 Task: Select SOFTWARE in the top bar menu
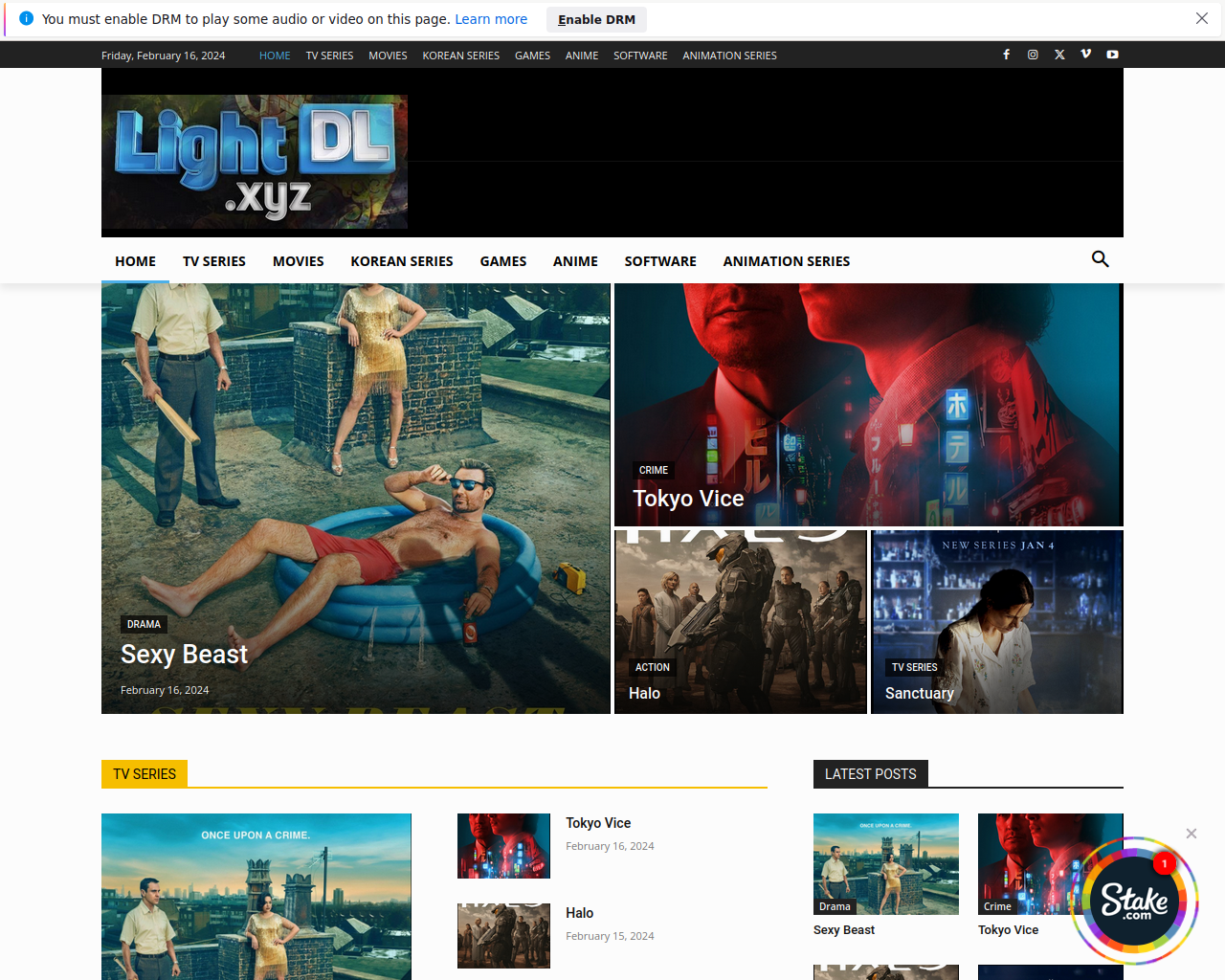pos(640,56)
